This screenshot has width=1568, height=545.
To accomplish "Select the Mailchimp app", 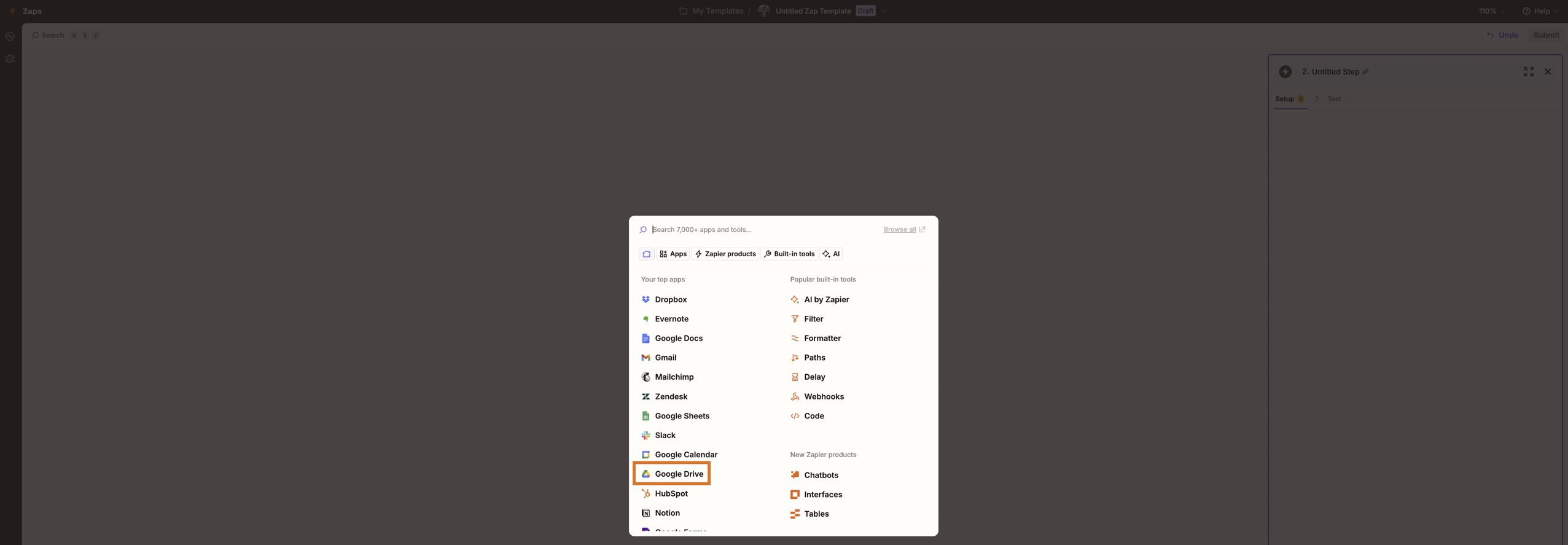I will coord(668,377).
